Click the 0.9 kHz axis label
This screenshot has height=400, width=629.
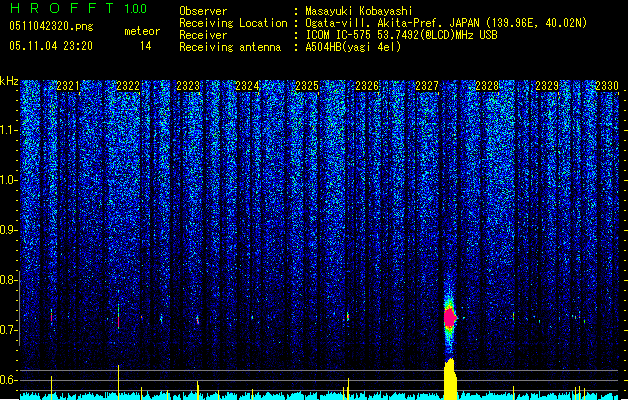point(8,230)
